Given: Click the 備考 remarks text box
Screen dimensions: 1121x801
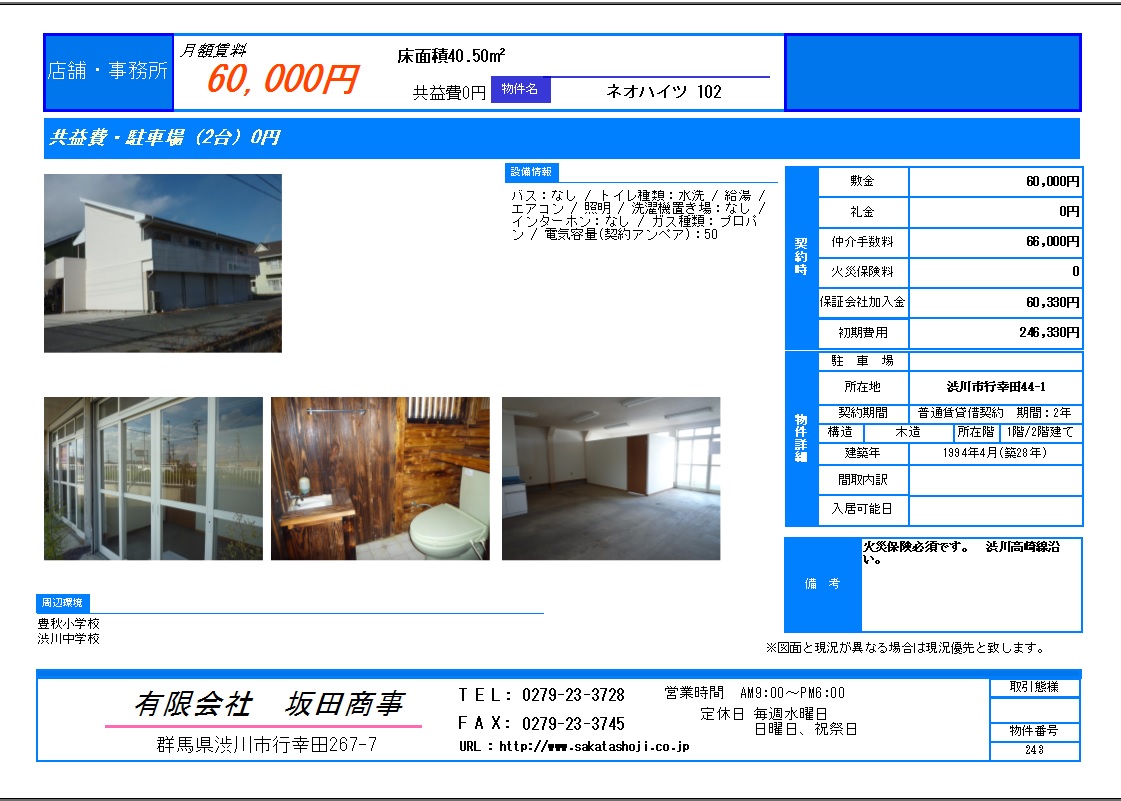Looking at the screenshot, I should pos(971,585).
